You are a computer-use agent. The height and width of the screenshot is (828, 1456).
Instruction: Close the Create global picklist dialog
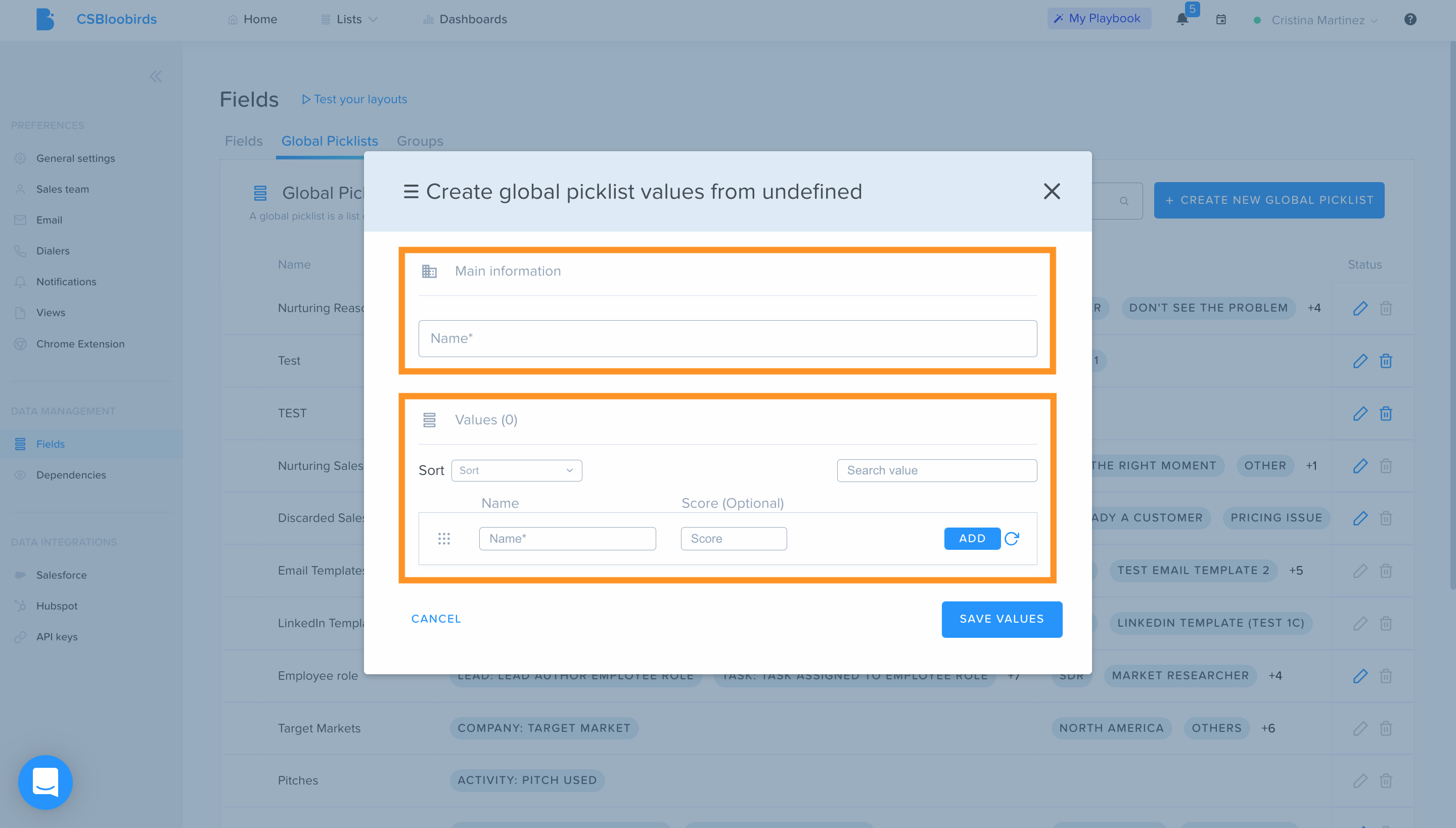click(x=1052, y=191)
